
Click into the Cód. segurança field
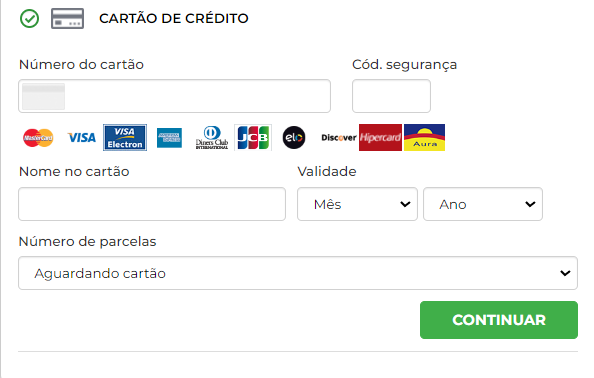pos(391,96)
